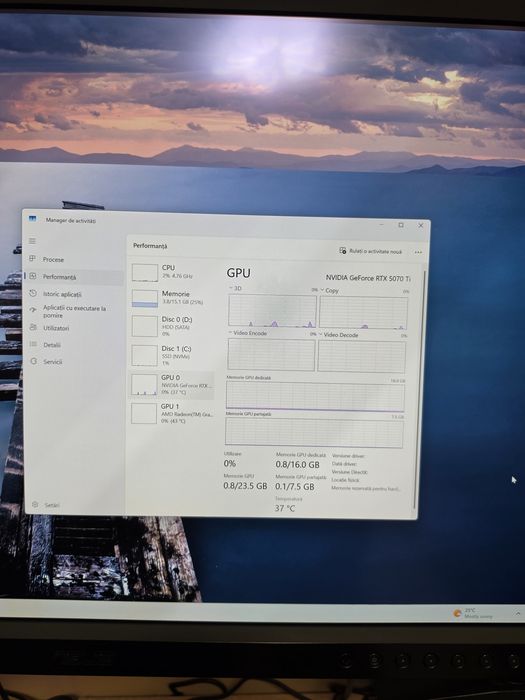
Task: Click the 0.8/16.0 GB dedicated memory value
Action: 297,465
